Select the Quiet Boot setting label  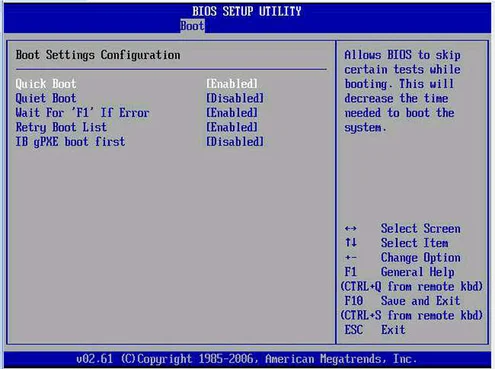click(x=46, y=98)
